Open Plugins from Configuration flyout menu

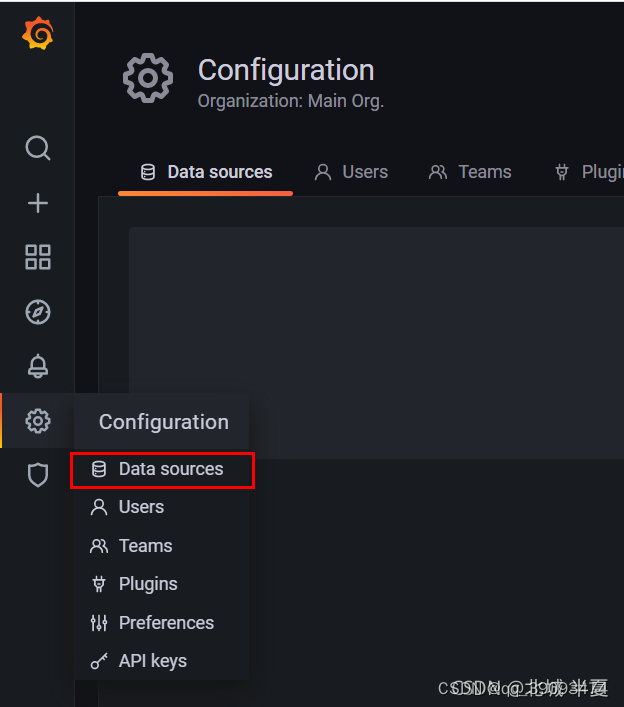coord(147,584)
